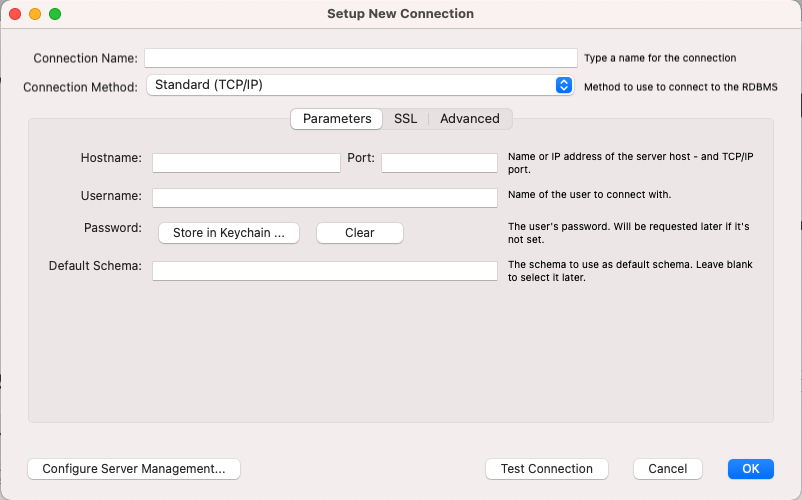
Task: Open Configure Server Management
Action: click(x=134, y=468)
